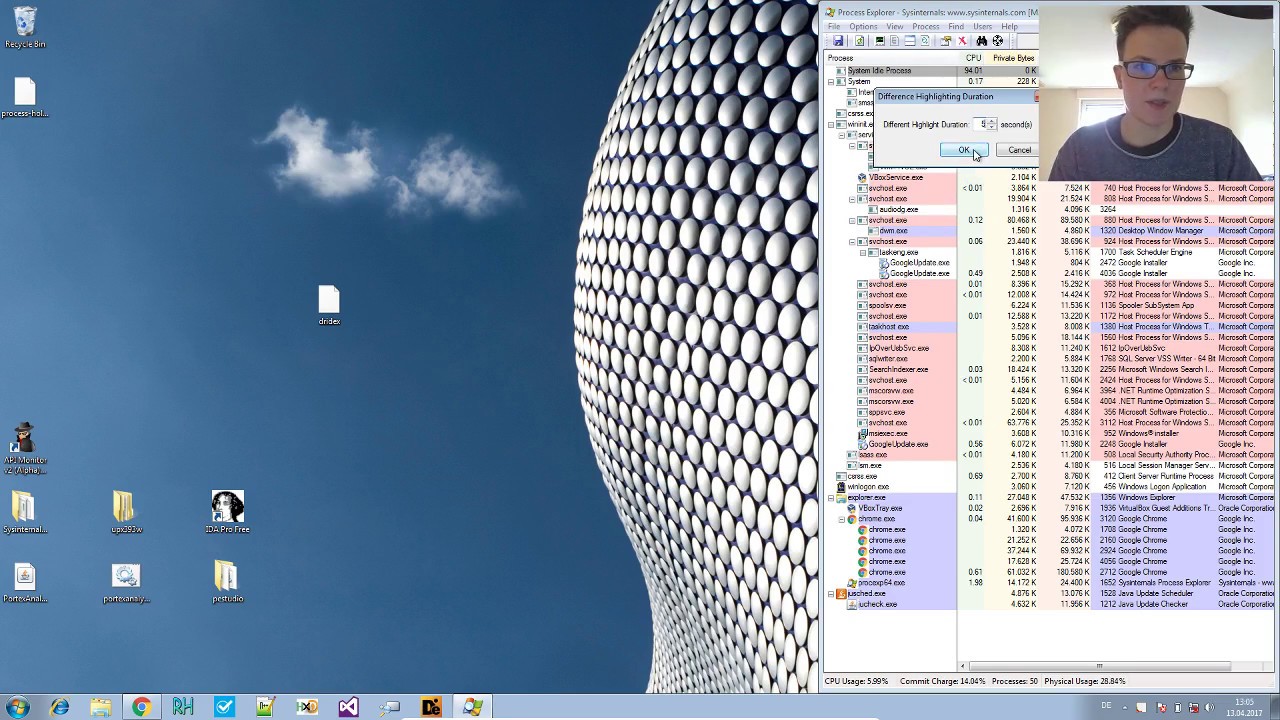Screen dimensions: 1280x720
Task: Open Windows Explorer folder from the taskbar
Action: (x=100, y=707)
